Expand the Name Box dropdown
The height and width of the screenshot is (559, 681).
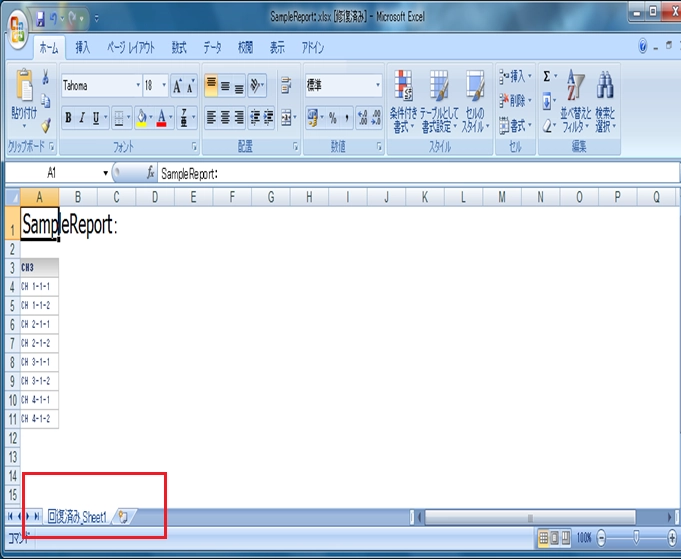click(105, 174)
